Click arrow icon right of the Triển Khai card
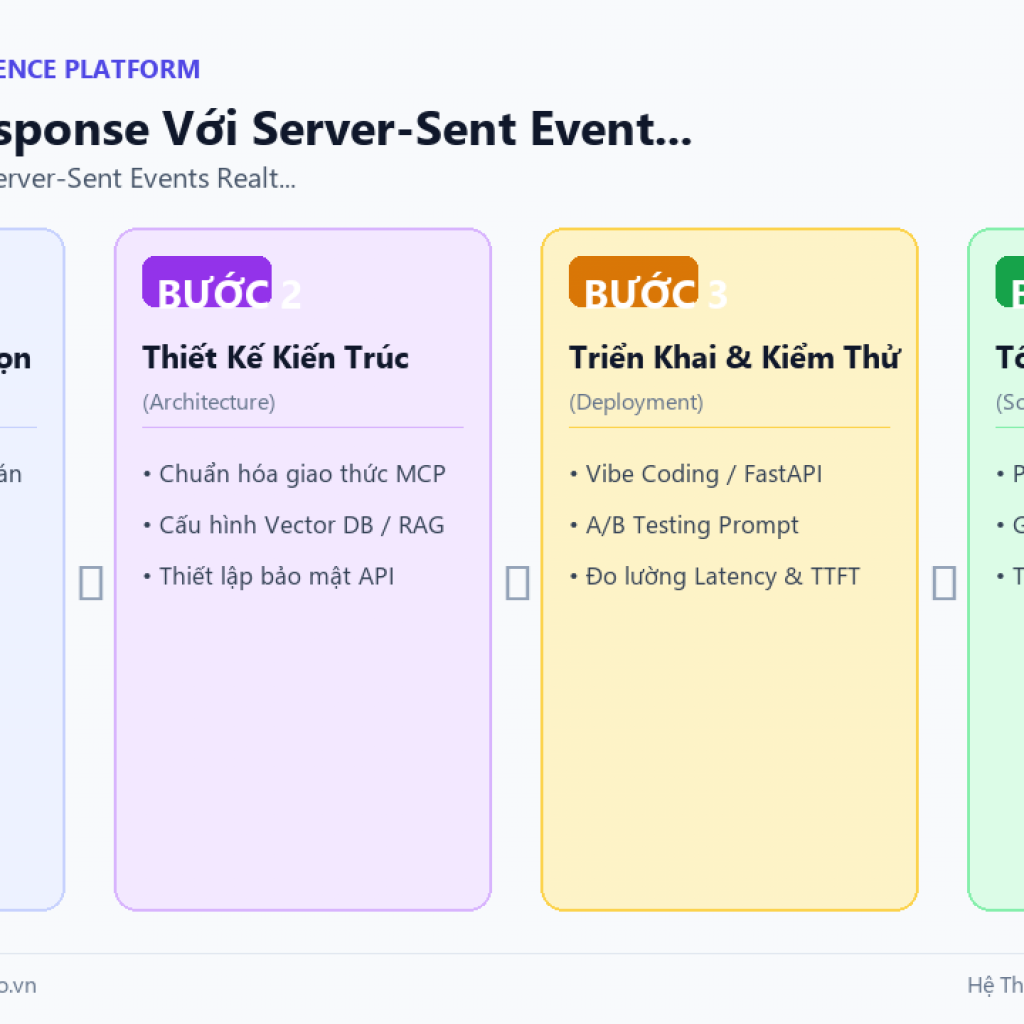 (x=944, y=583)
